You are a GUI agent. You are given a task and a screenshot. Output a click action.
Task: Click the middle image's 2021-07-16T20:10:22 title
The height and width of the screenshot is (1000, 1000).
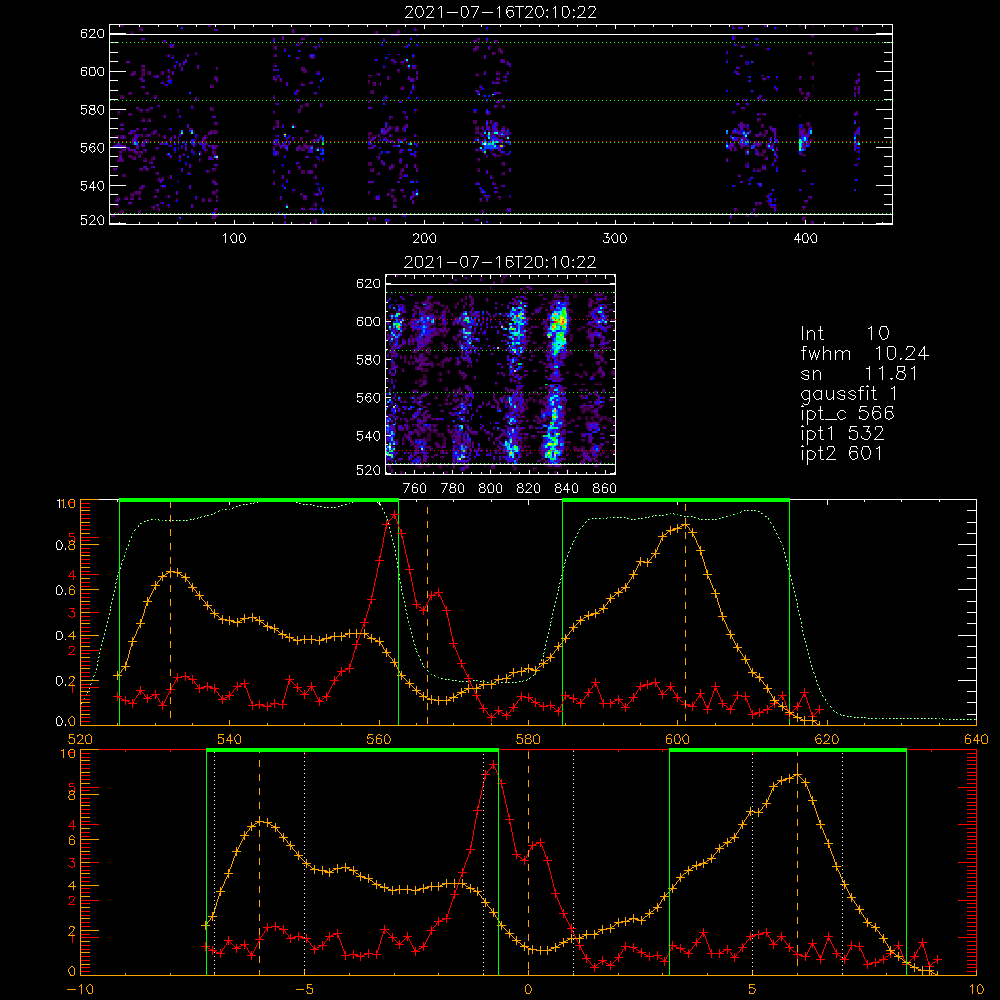tap(500, 262)
